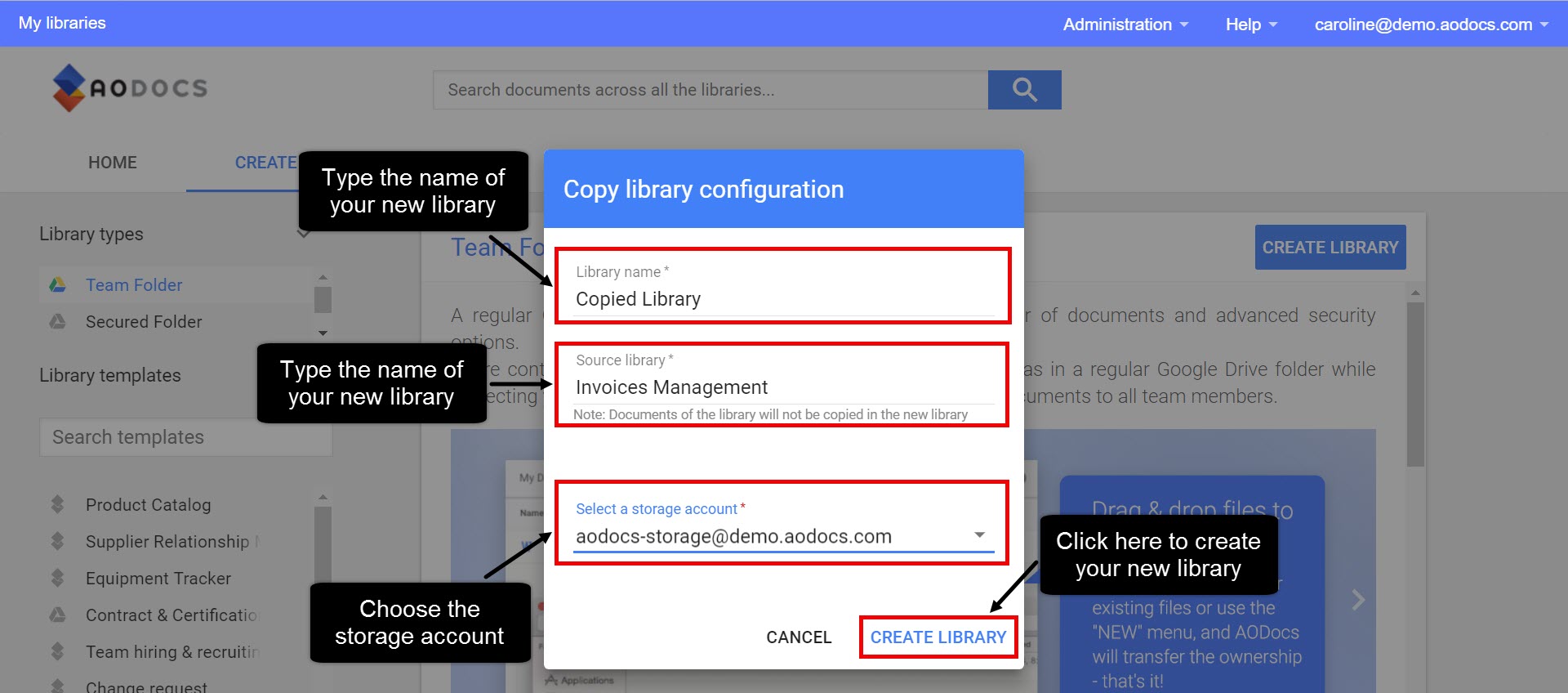1568x693 pixels.
Task: Open the storage account dropdown
Action: (783, 536)
